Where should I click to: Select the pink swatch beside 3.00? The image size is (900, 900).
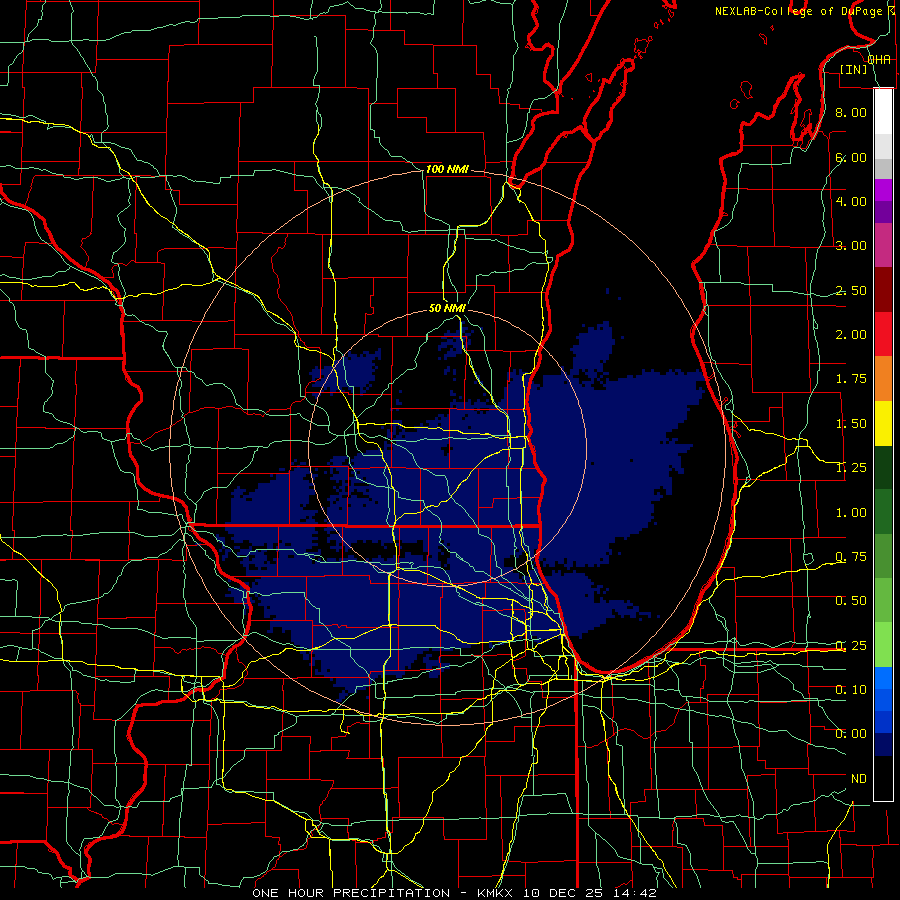pyautogui.click(x=883, y=246)
